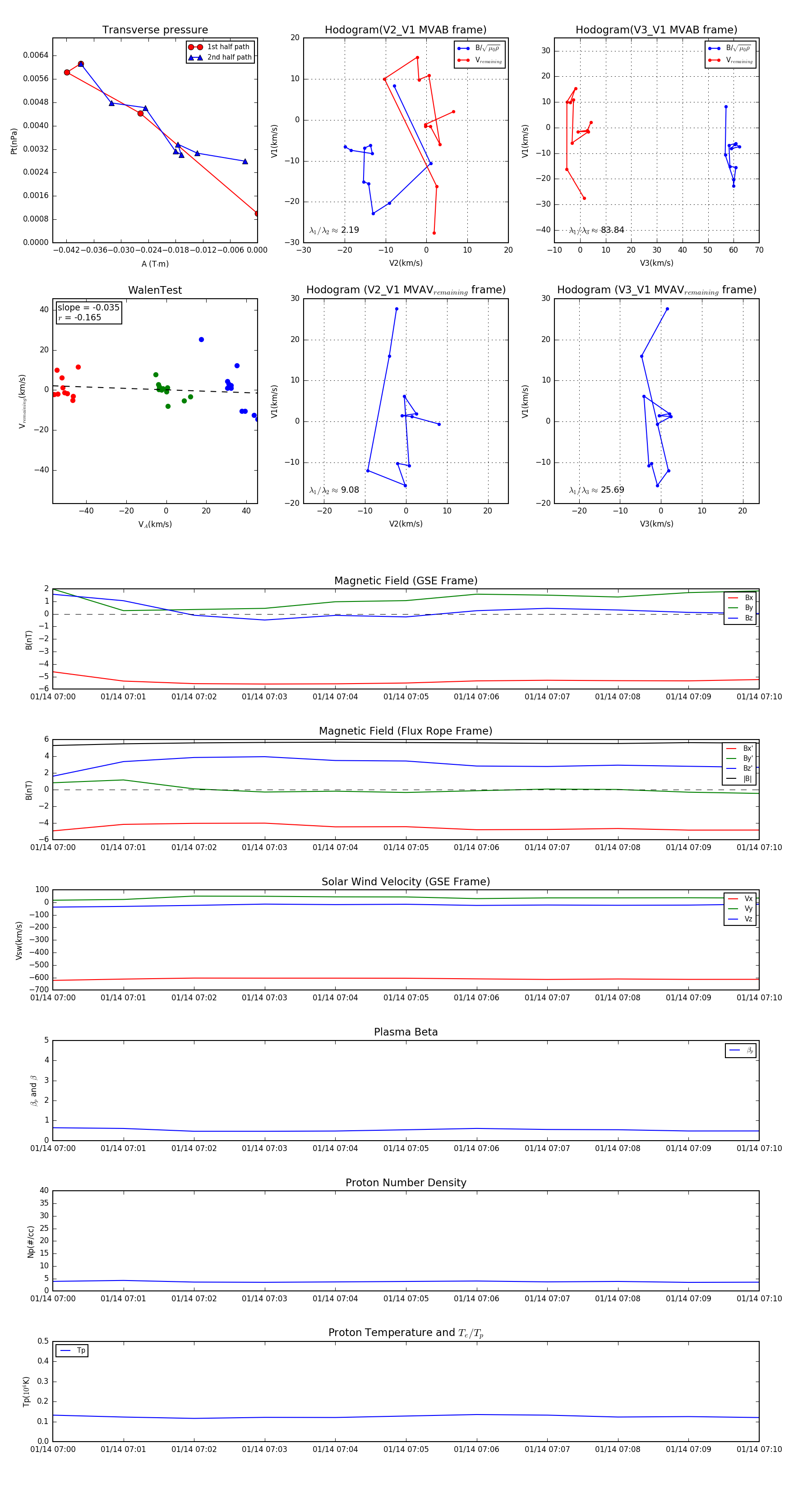Click the 01/14 07:10 tick under Plasma Beta
The height and width of the screenshot is (1489, 812).
pos(759,1148)
